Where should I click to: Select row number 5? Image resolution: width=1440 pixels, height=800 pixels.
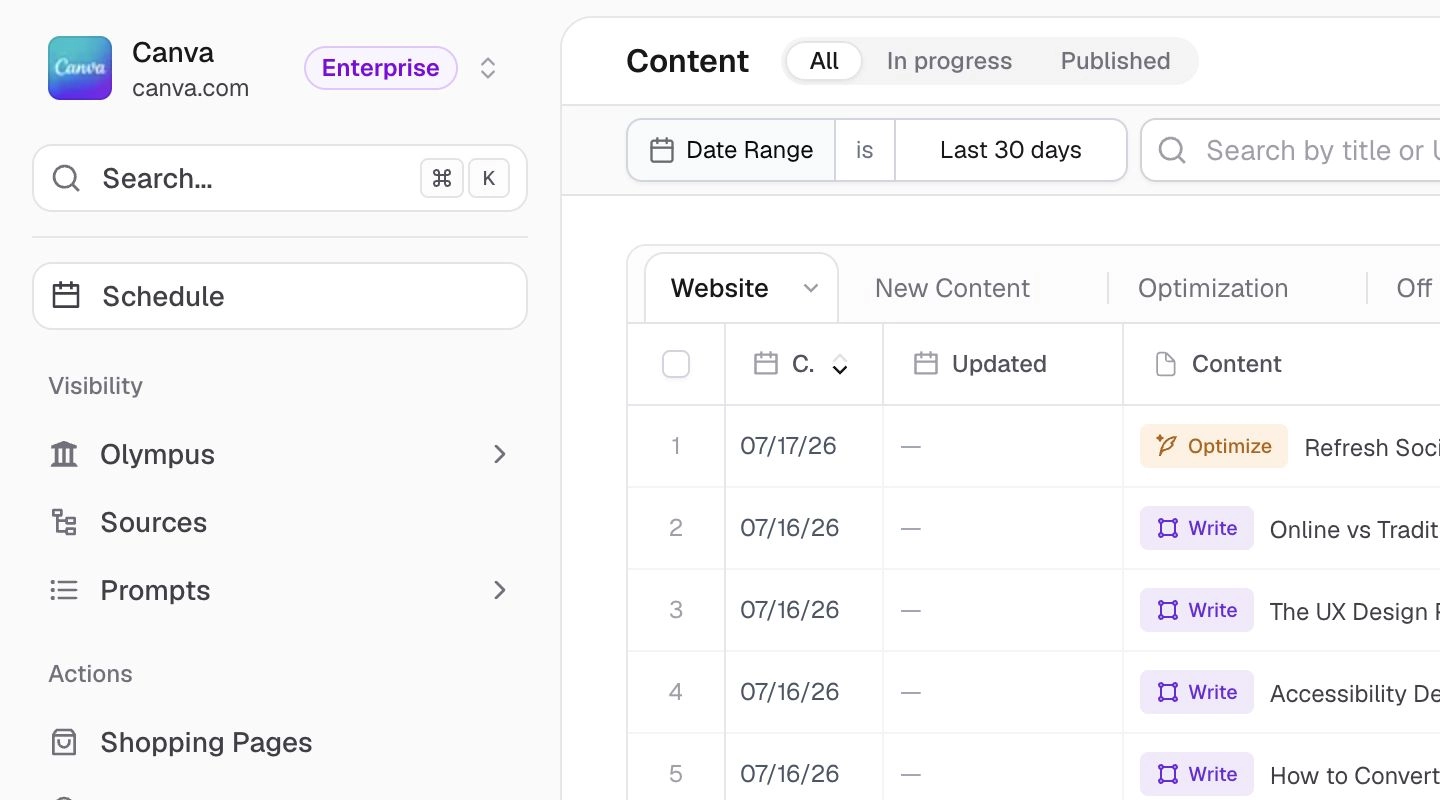pos(676,774)
